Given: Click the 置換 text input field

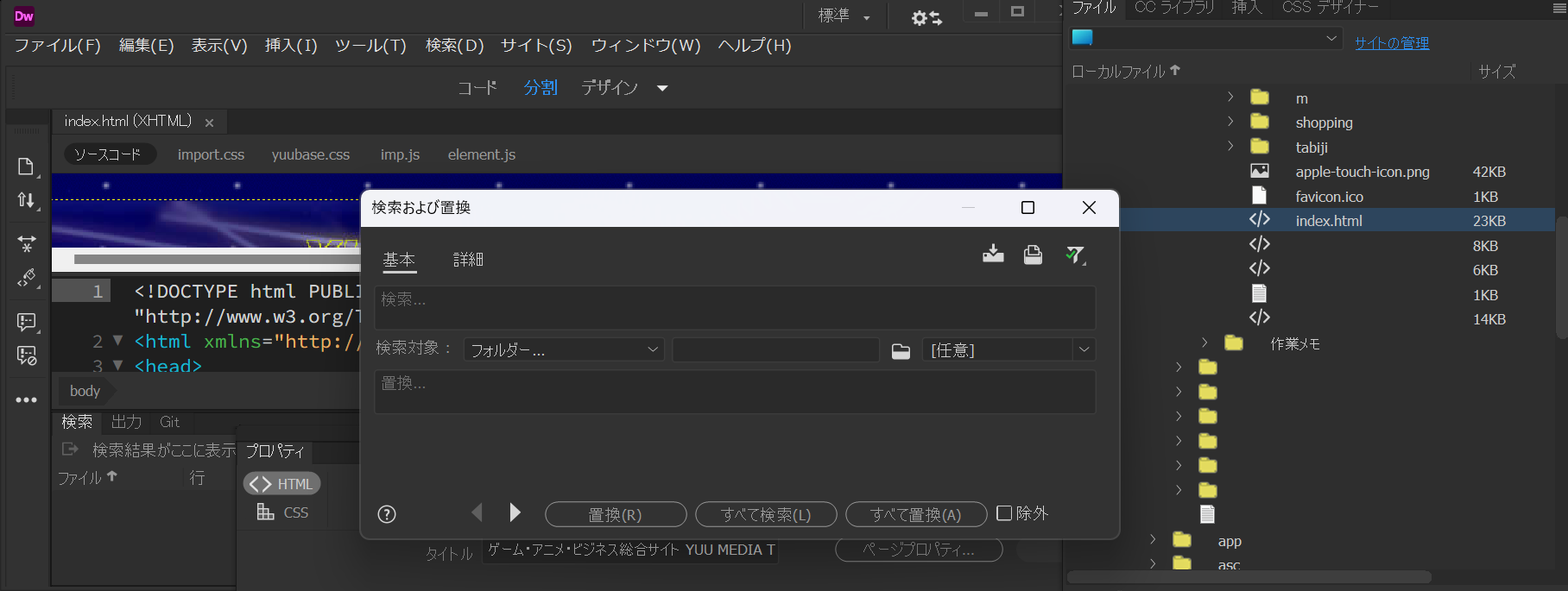Looking at the screenshot, I should pos(735,392).
